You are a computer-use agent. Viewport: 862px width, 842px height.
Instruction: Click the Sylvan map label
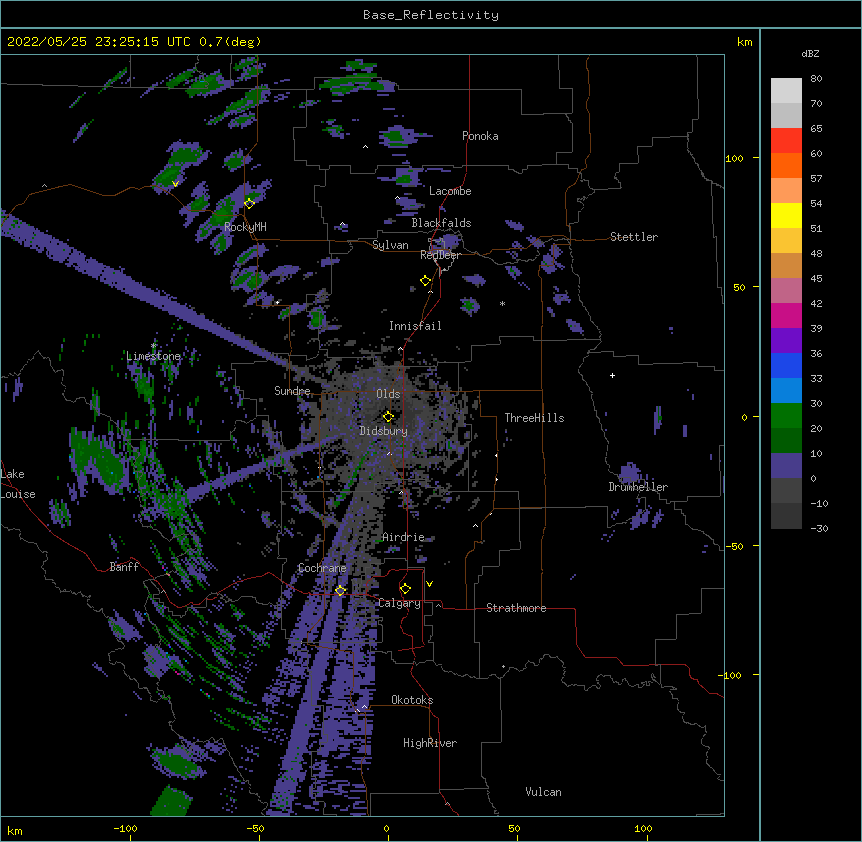pos(390,245)
